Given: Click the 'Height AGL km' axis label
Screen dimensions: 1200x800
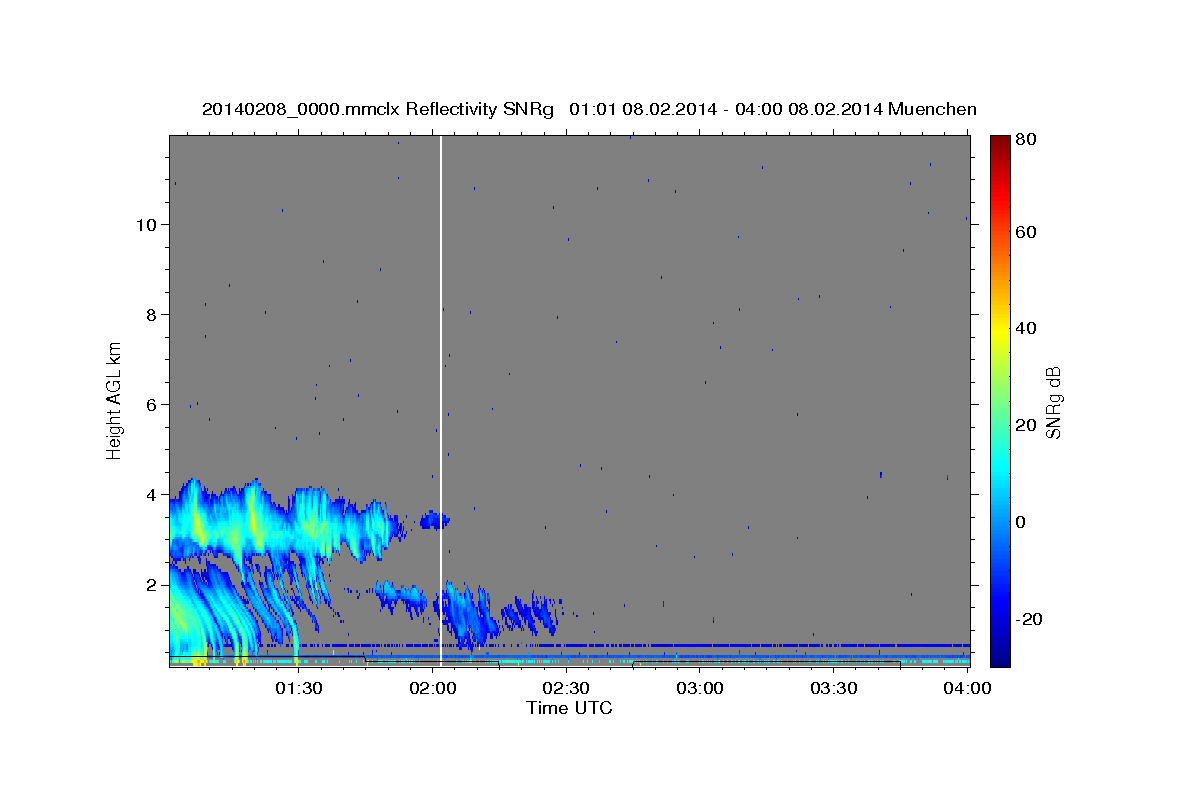Looking at the screenshot, I should pos(115,400).
